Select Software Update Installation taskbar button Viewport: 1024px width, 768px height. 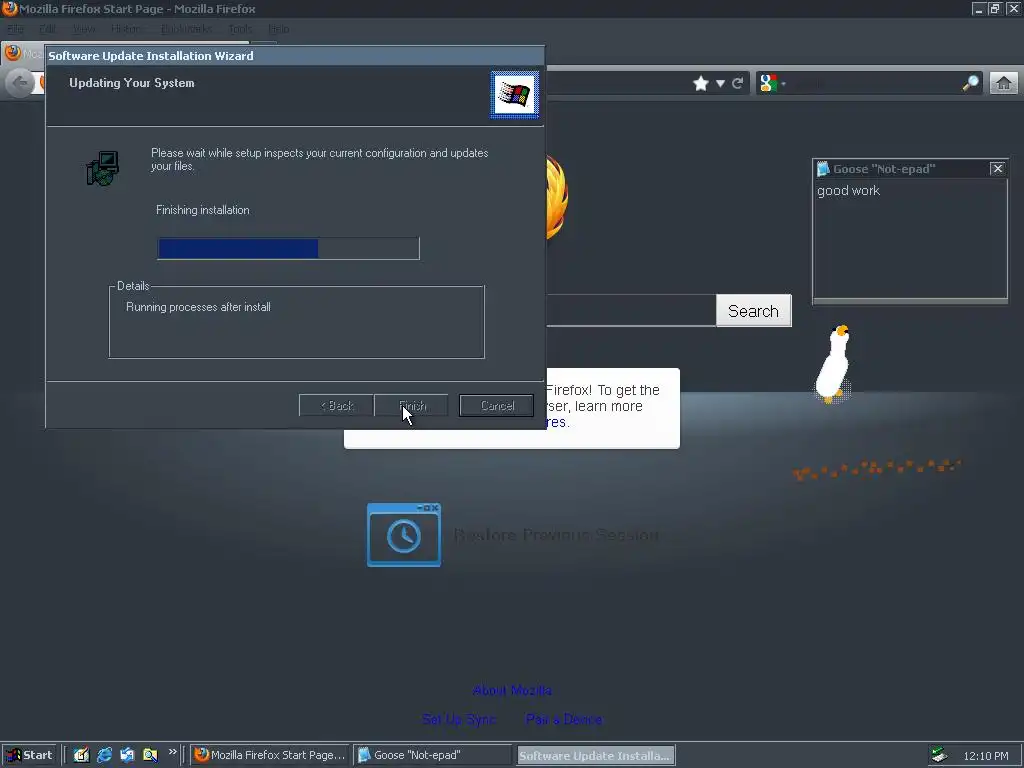pos(595,756)
